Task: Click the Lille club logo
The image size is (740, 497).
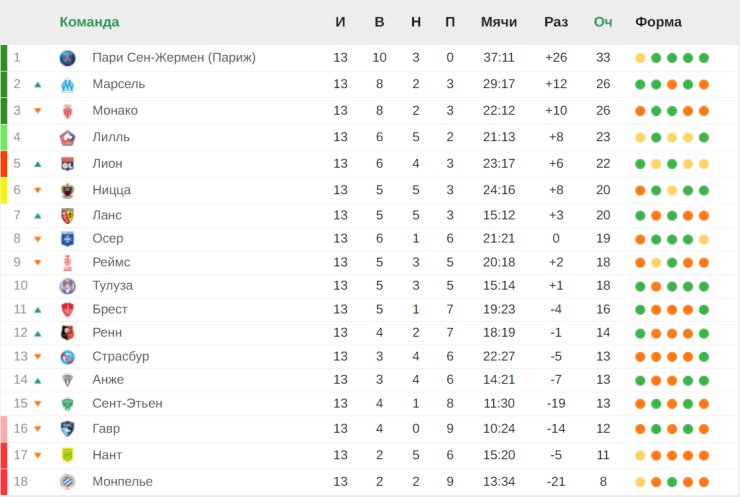Action: (x=67, y=138)
